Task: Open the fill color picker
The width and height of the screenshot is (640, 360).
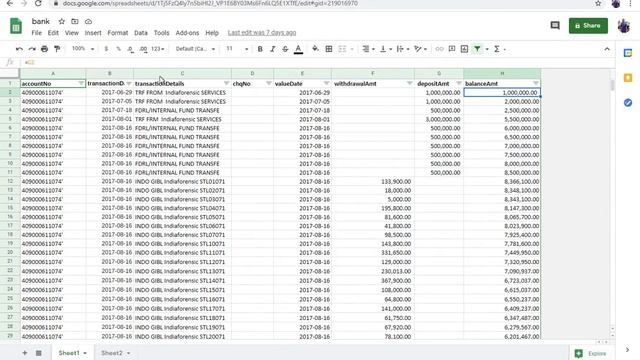Action: pyautogui.click(x=316, y=49)
